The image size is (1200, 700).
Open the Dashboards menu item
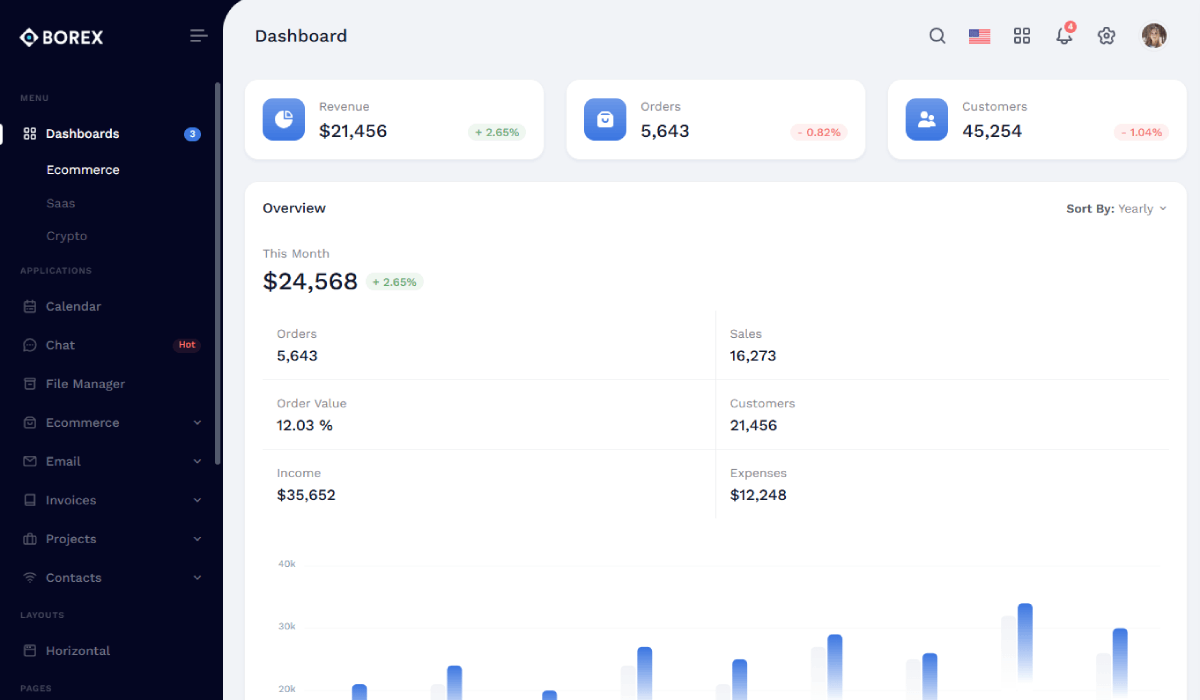pos(82,134)
